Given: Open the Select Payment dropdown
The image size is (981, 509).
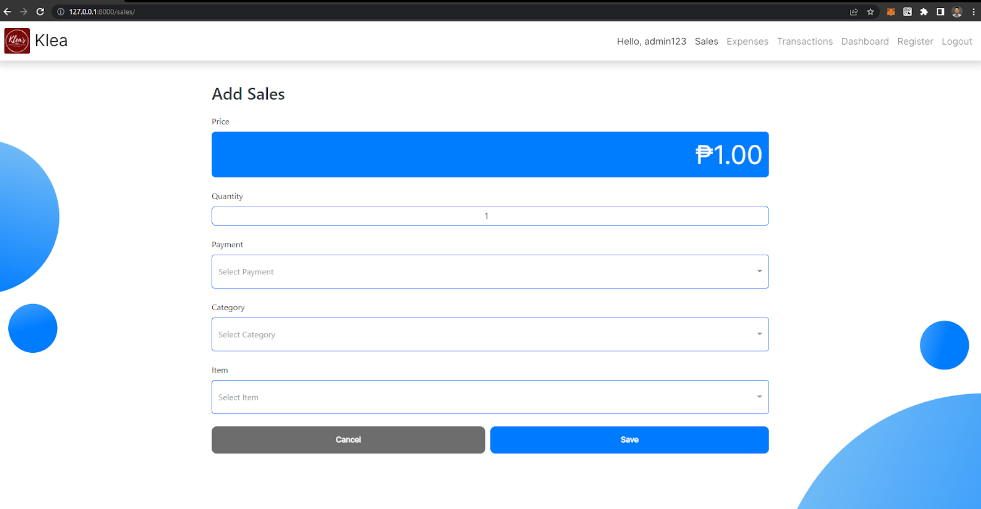Looking at the screenshot, I should point(490,271).
